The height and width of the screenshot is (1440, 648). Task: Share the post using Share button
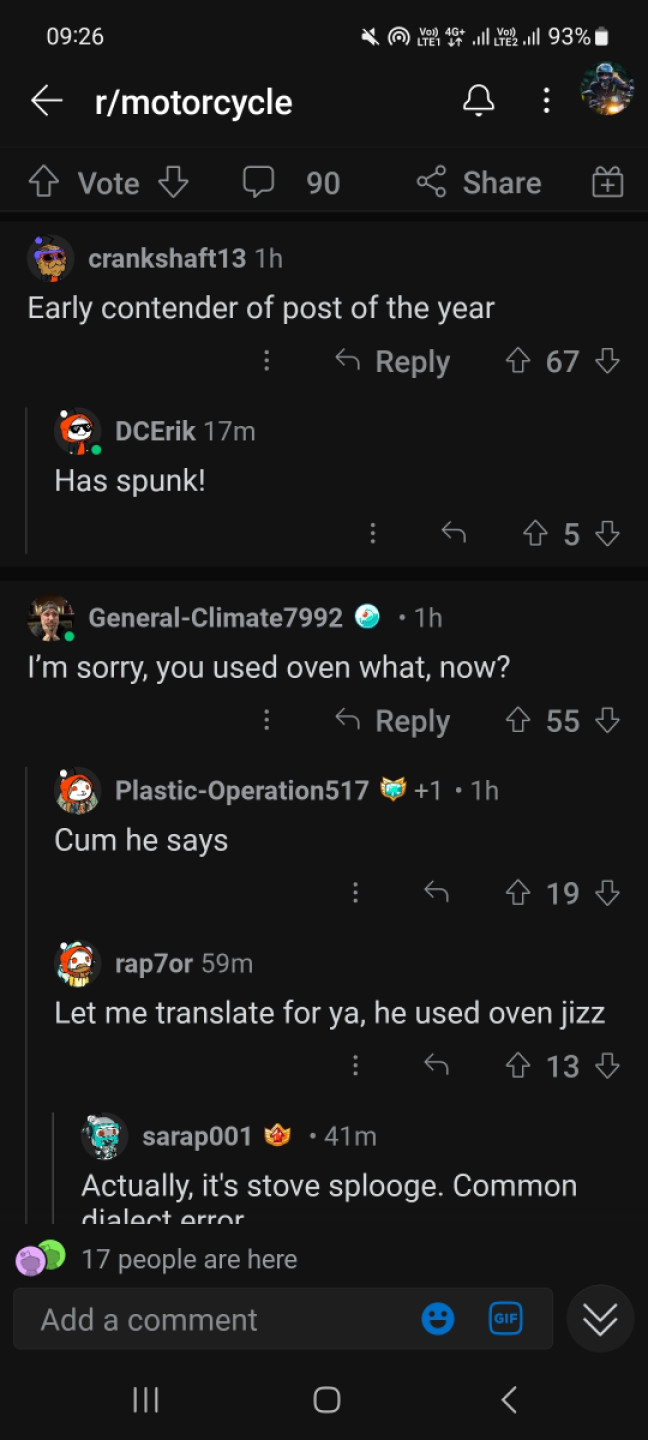click(479, 182)
